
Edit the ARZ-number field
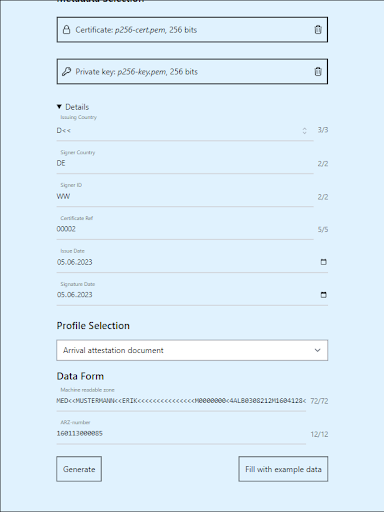tap(181, 433)
